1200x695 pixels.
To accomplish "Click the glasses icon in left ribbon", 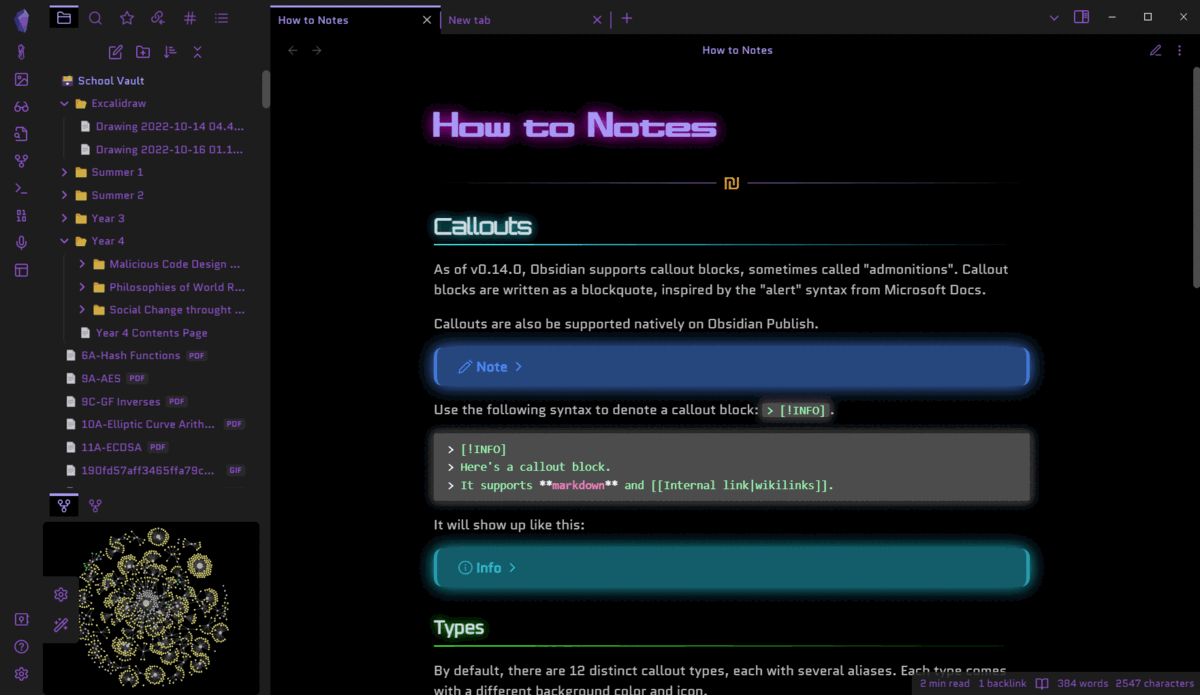I will pyautogui.click(x=21, y=106).
